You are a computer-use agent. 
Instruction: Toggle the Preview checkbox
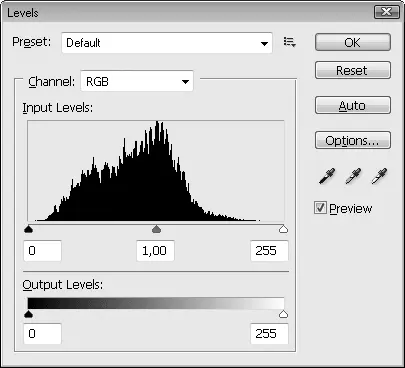320,208
